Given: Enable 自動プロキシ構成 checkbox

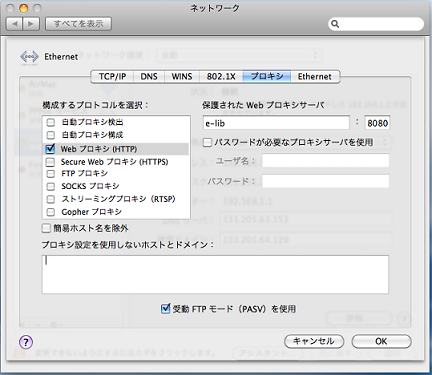Looking at the screenshot, I should [x=51, y=135].
